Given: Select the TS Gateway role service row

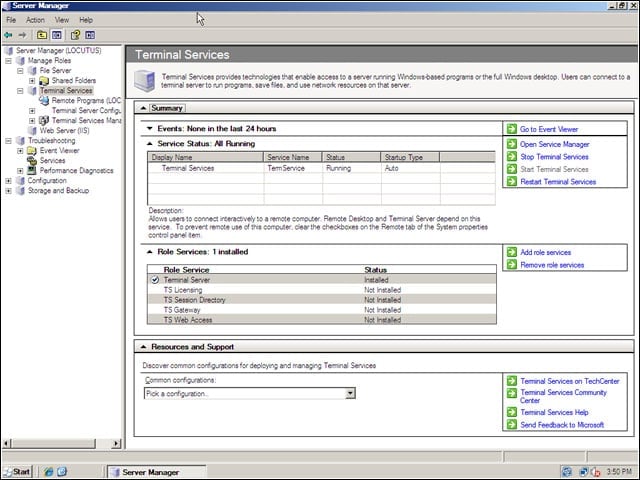Looking at the screenshot, I should coord(322,310).
